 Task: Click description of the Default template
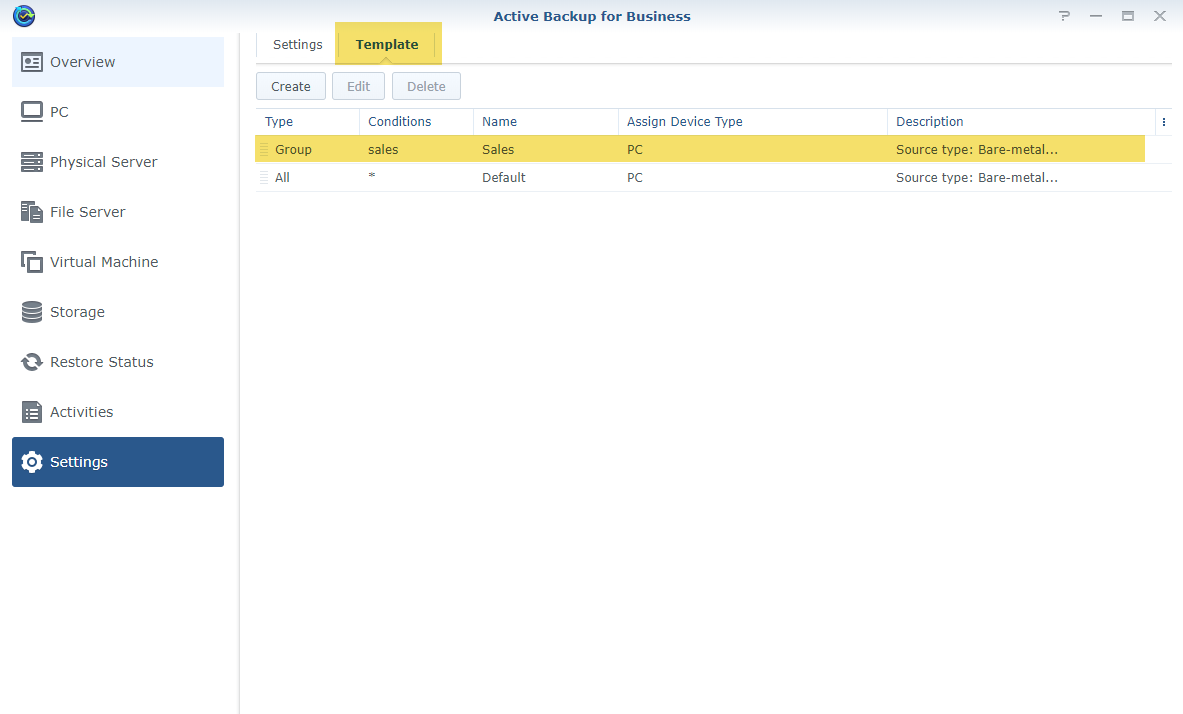977,177
